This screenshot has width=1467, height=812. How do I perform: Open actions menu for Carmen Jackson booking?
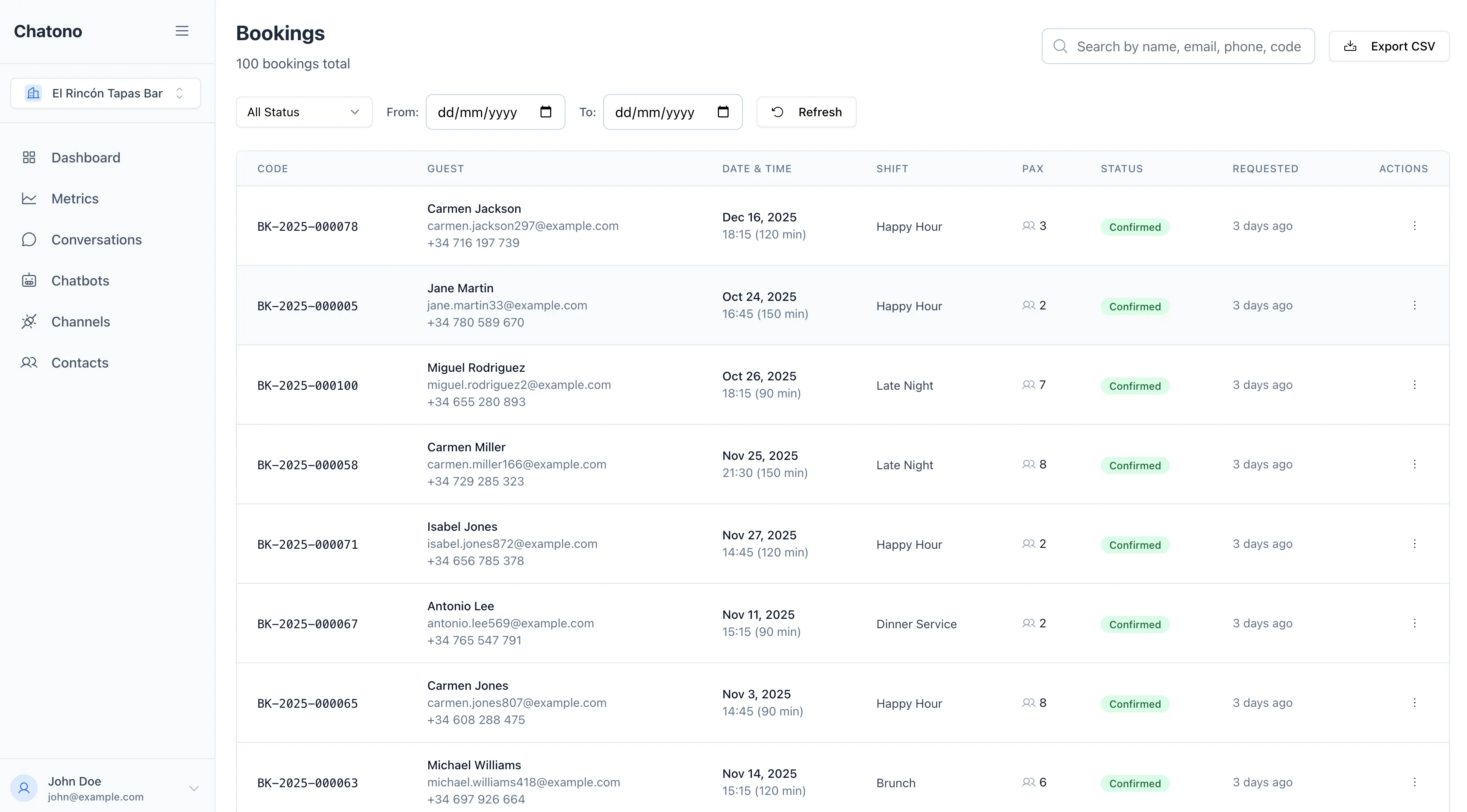tap(1414, 226)
